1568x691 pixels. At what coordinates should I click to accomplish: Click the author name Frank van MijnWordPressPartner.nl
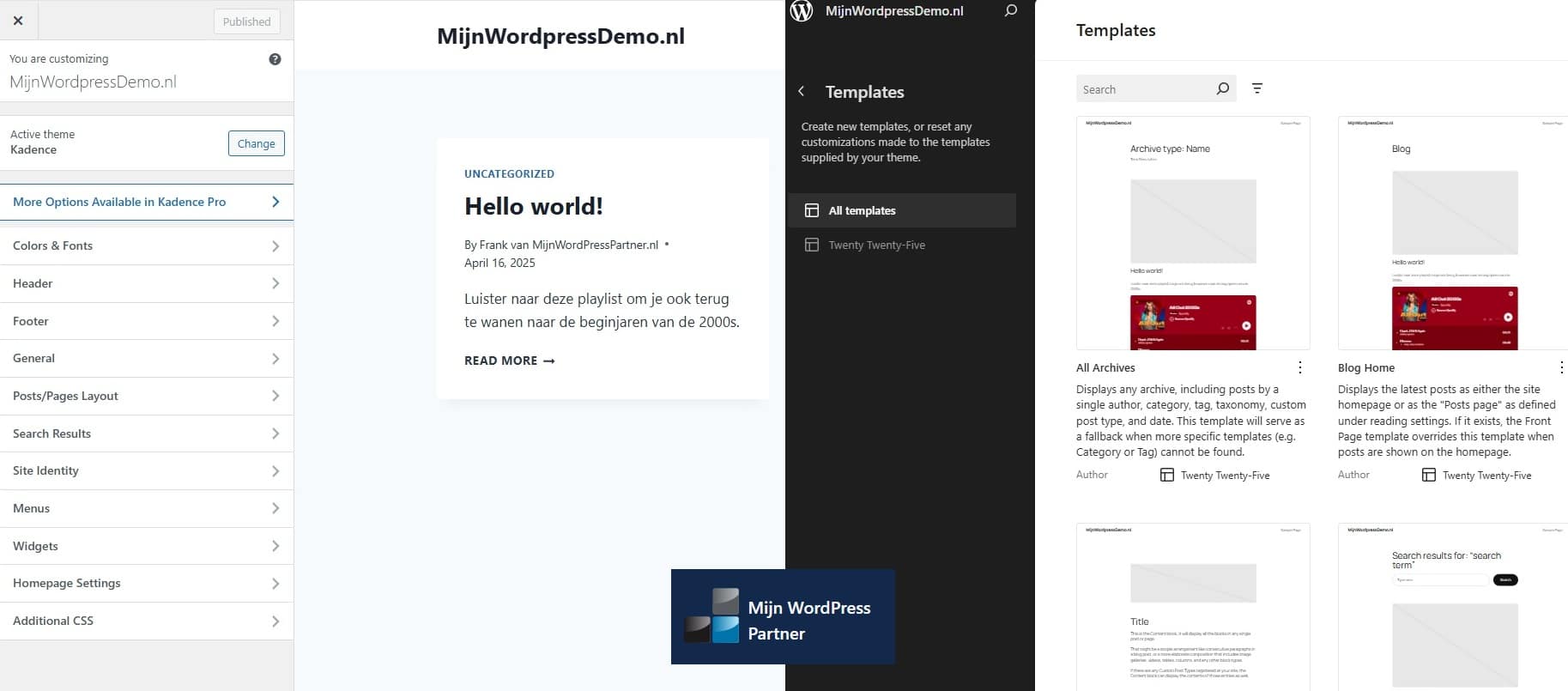569,245
